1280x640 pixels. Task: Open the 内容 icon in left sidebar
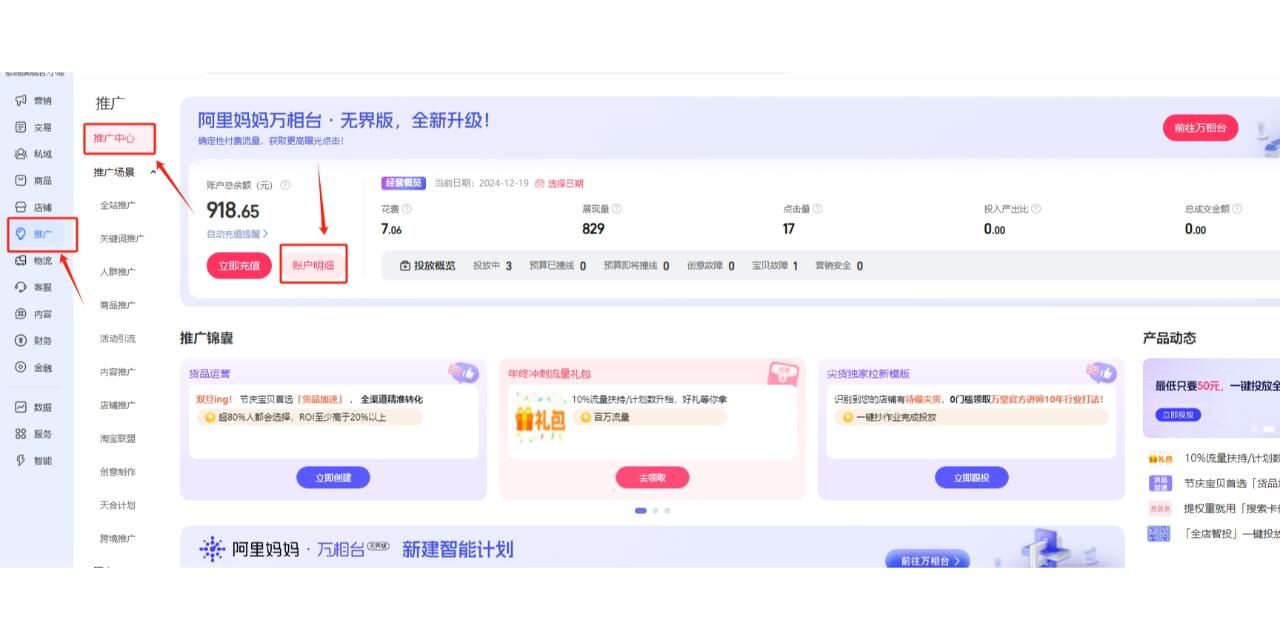[x=21, y=314]
